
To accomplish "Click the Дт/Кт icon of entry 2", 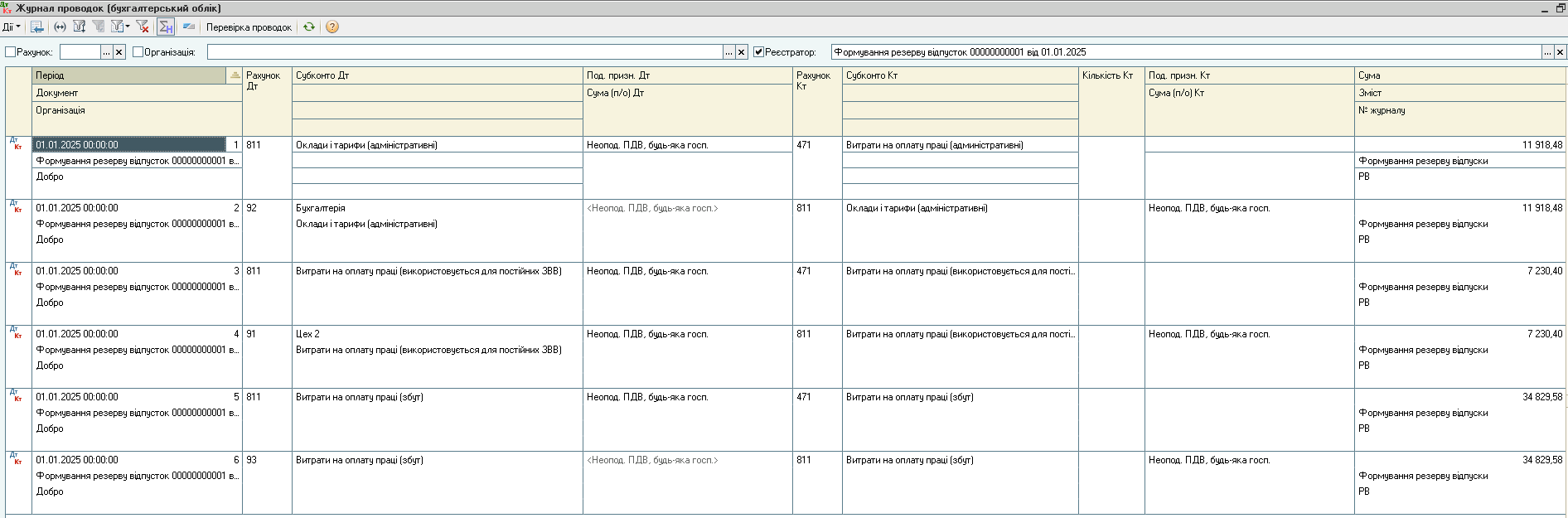I will (x=16, y=207).
